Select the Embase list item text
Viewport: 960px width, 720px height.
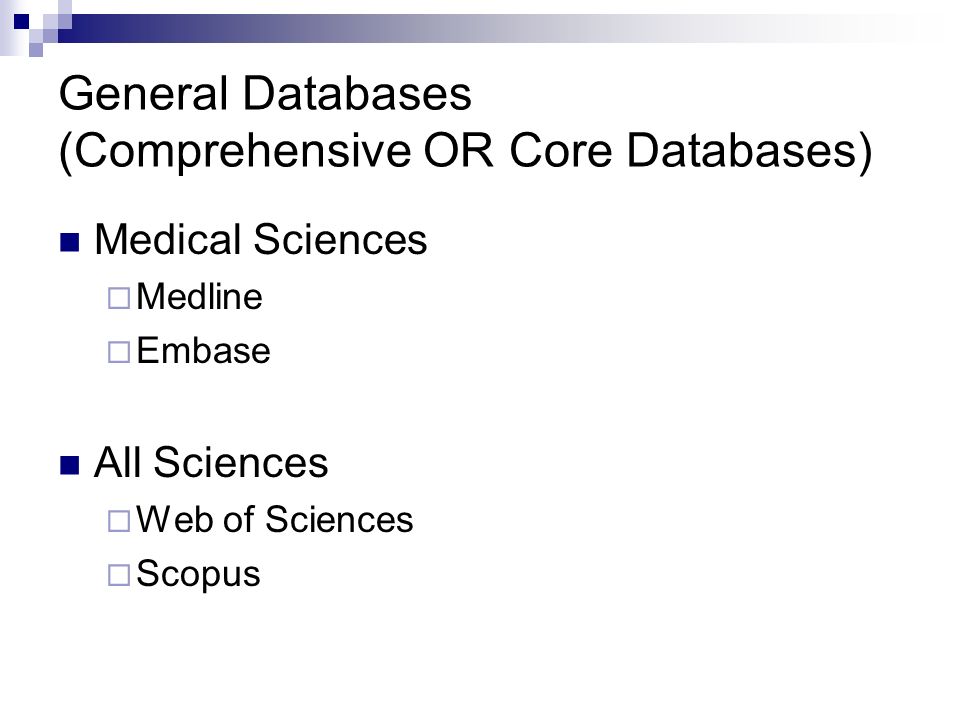click(x=203, y=351)
